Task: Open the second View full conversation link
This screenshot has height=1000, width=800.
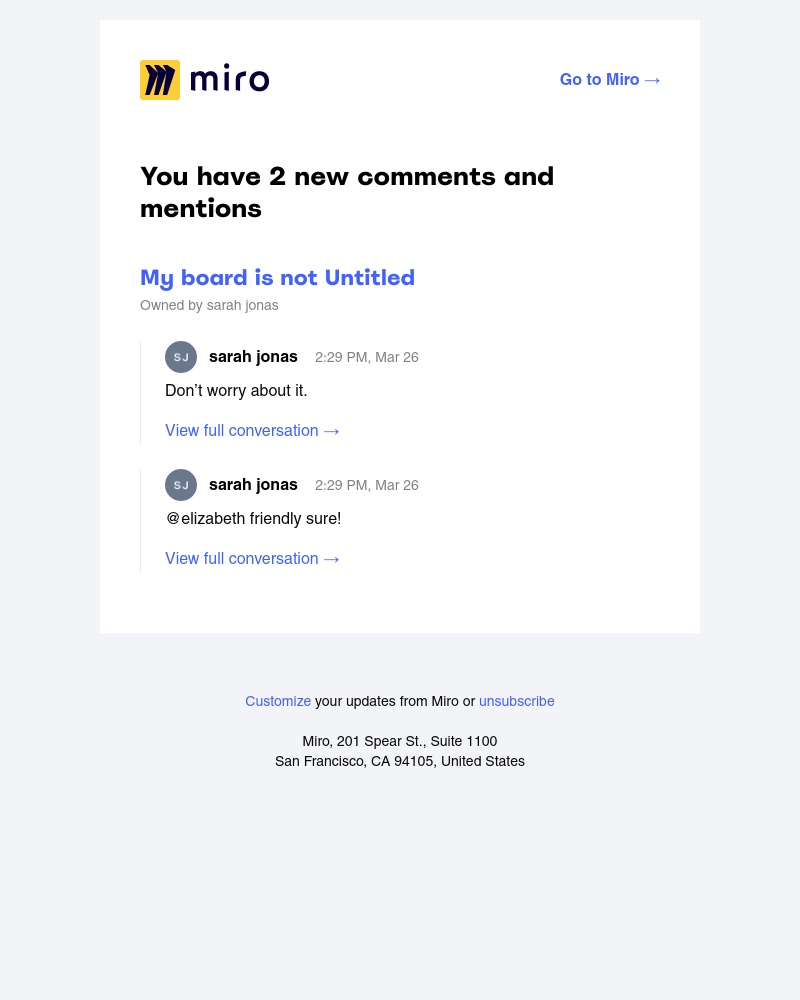Action: point(242,559)
